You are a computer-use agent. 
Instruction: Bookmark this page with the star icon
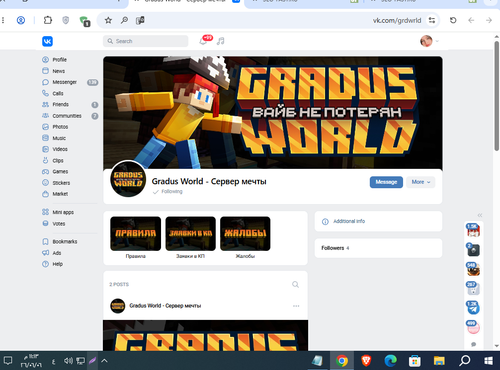108,20
